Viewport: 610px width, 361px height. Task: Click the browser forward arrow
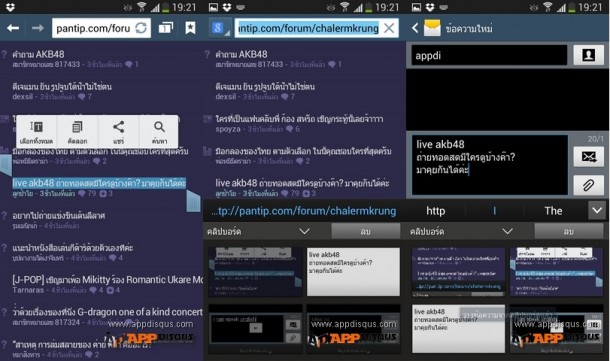tap(38, 28)
